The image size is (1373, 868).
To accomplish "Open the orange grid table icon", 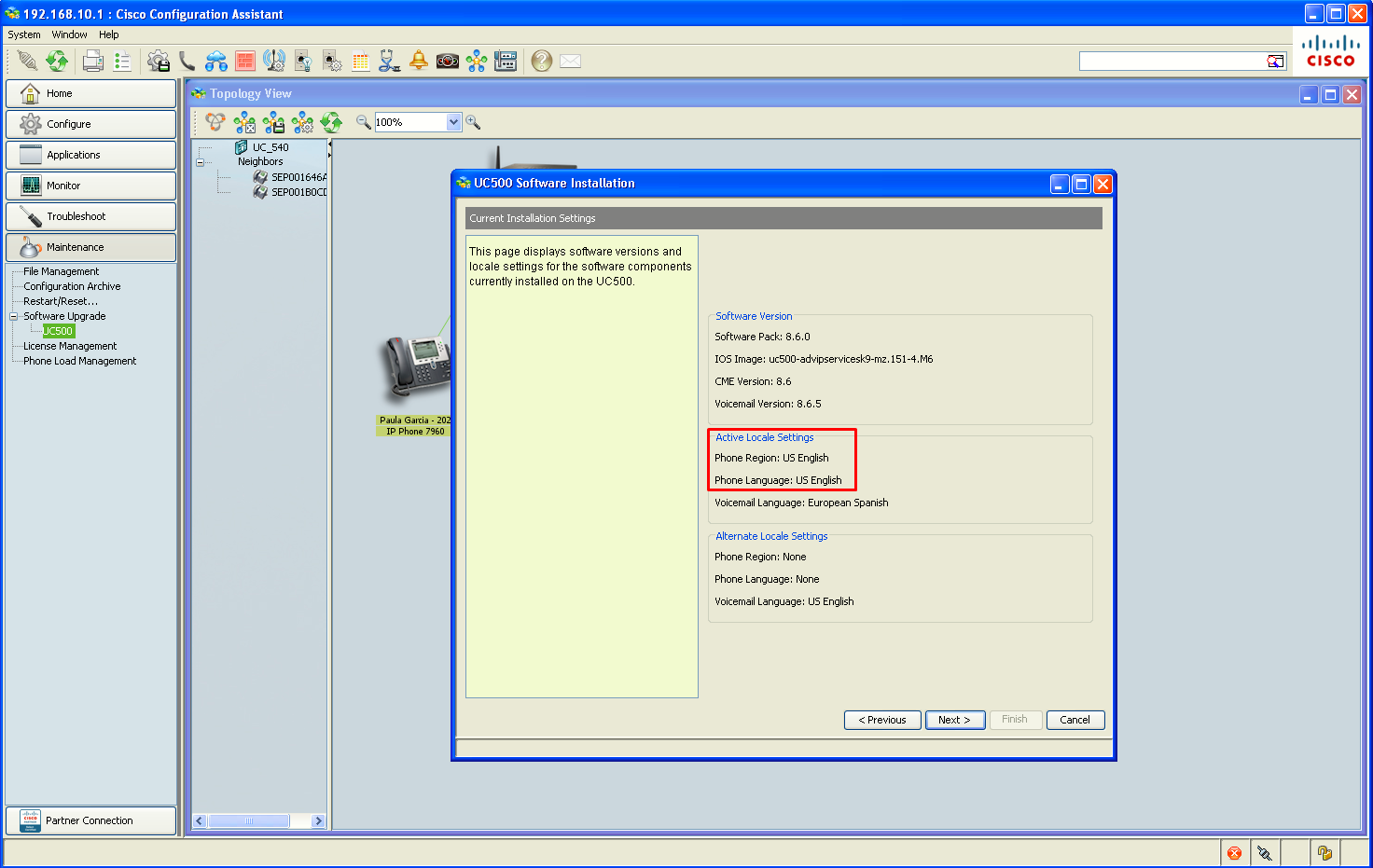I will pyautogui.click(x=361, y=61).
